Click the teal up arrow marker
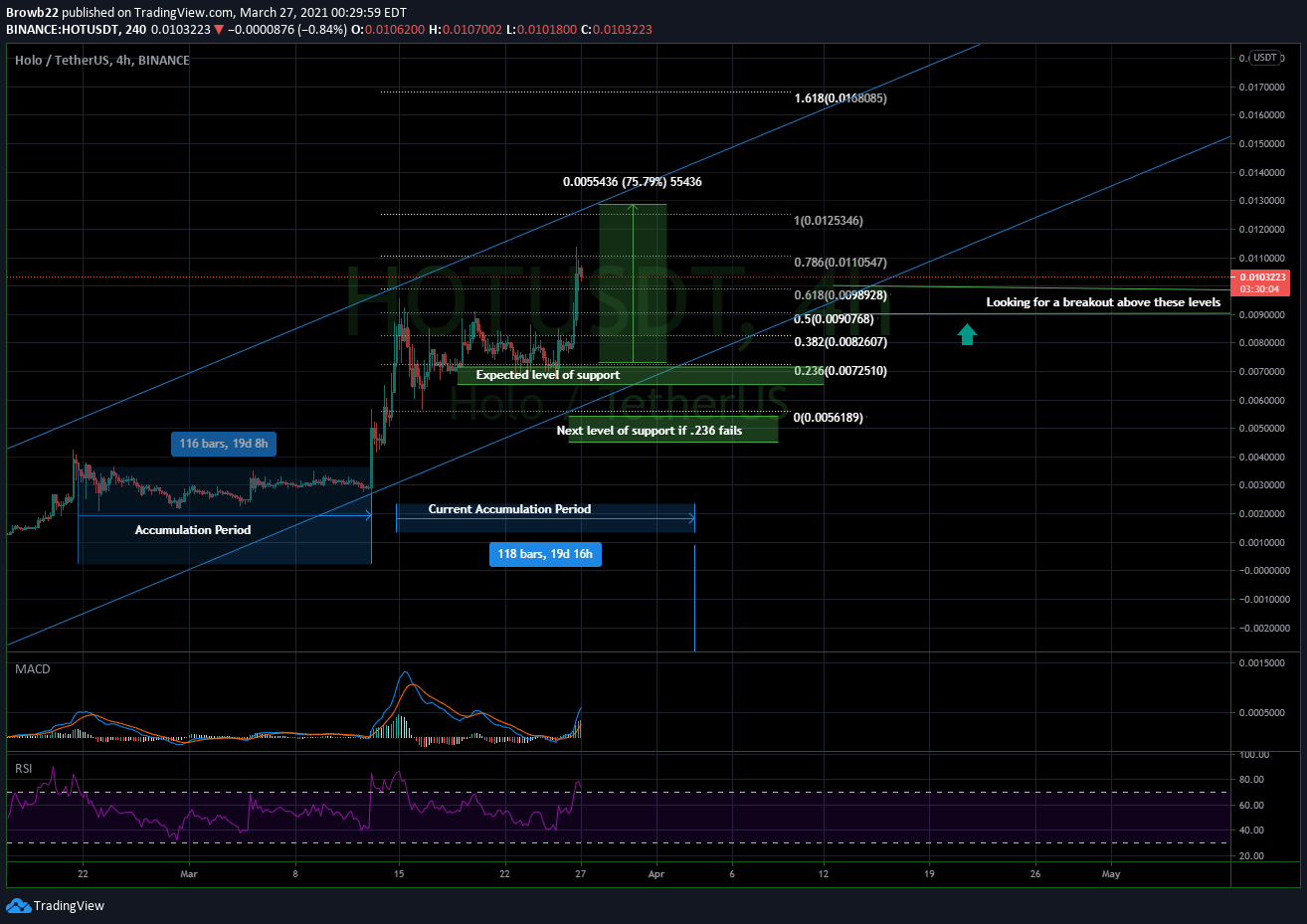The width and height of the screenshot is (1307, 924). [967, 334]
